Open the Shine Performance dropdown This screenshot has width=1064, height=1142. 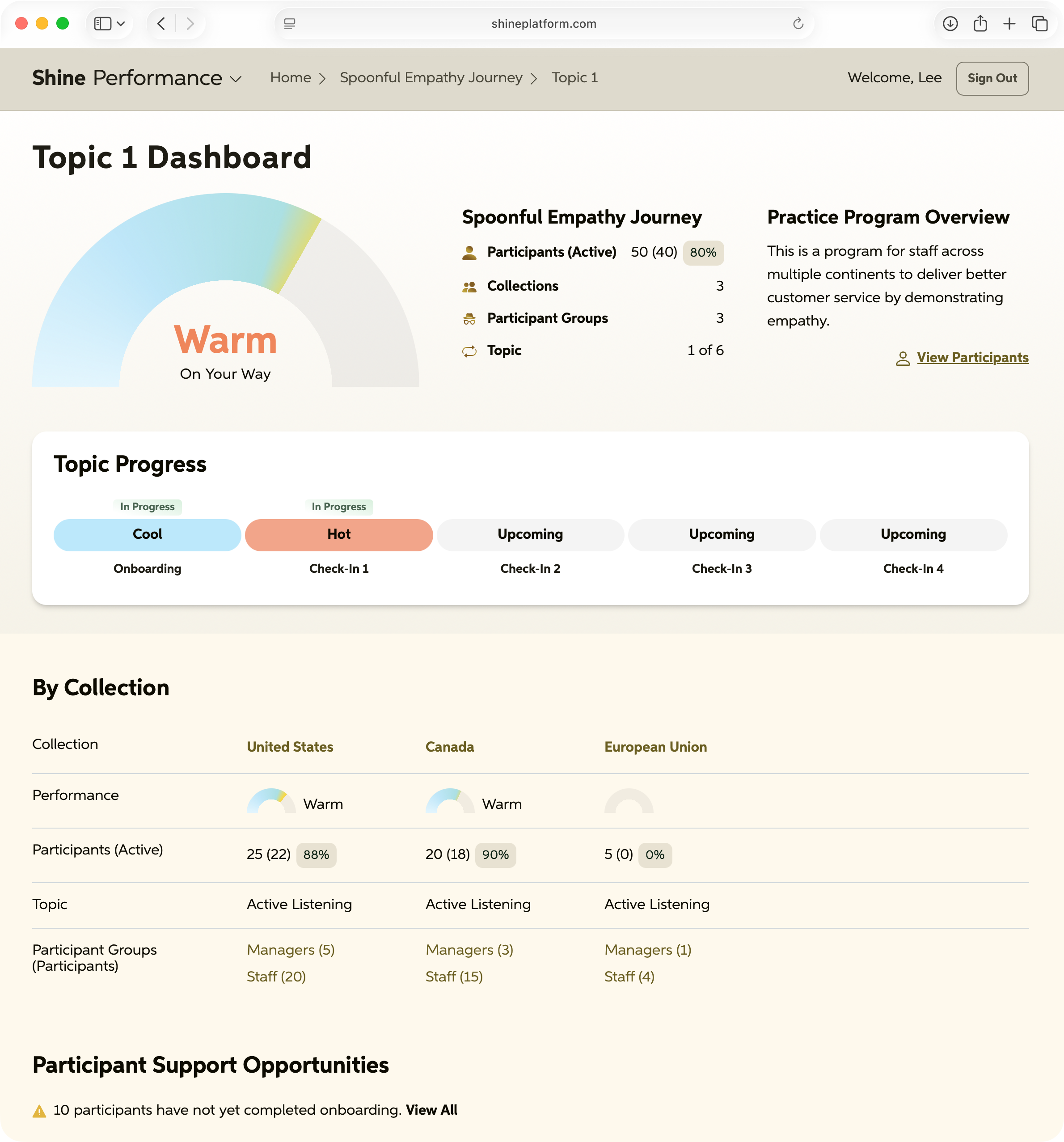click(236, 79)
